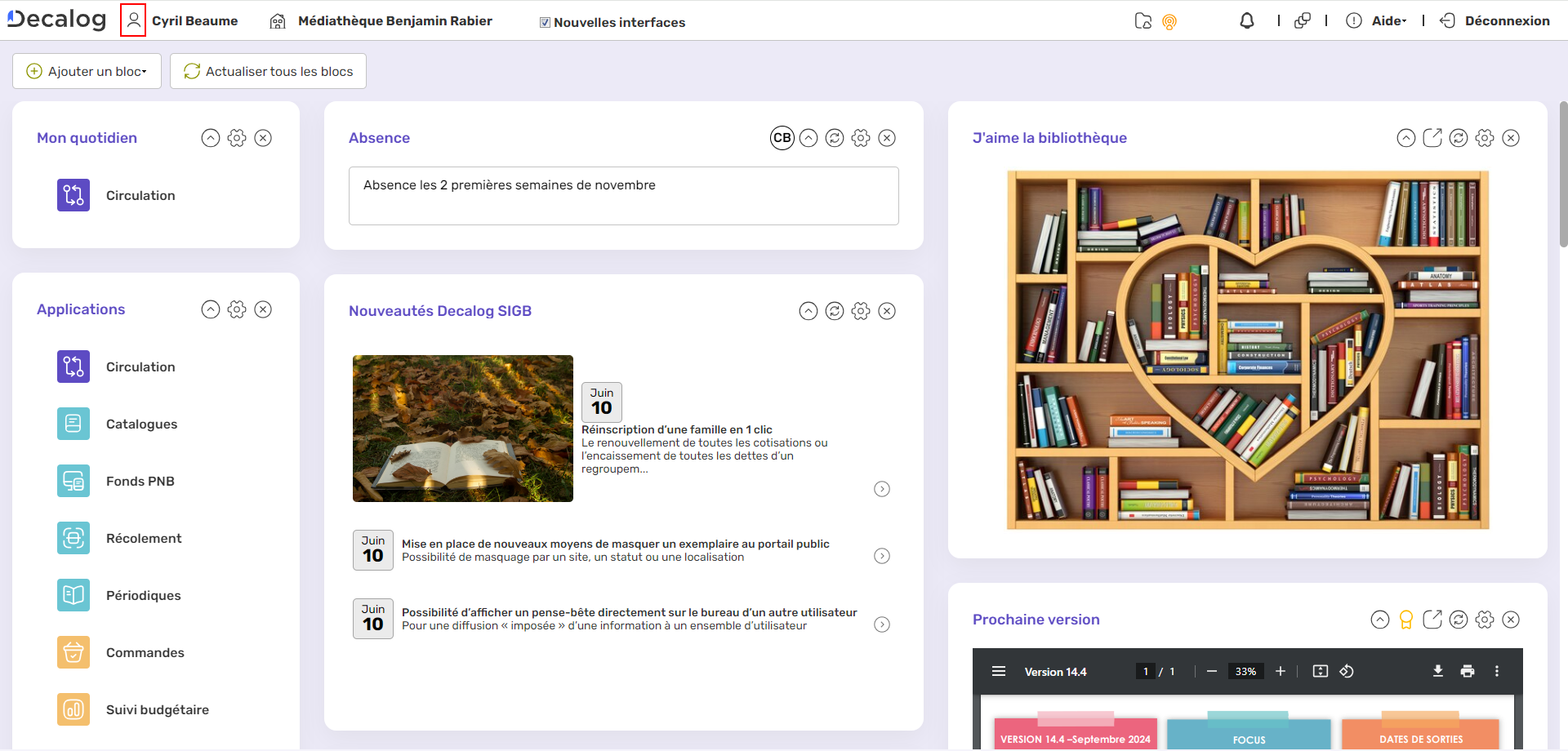
Task: Print the PDF document
Action: [1467, 671]
